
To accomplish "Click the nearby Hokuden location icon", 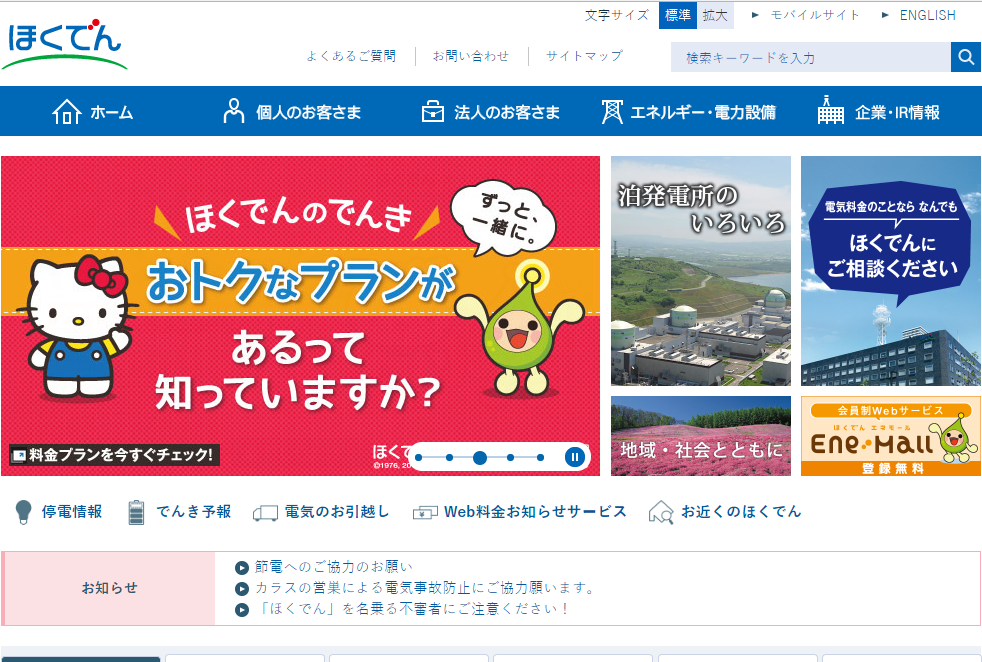I will point(661,512).
